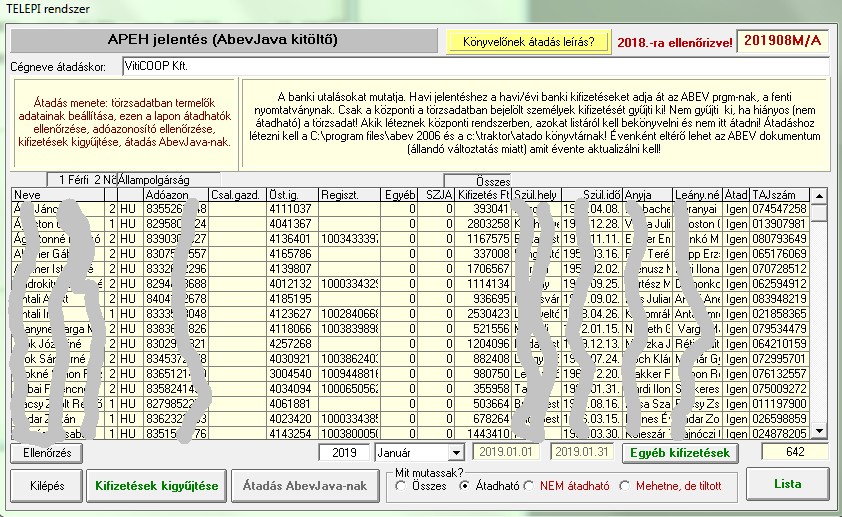Click TAJszám cell 079534479
842x517 pixels.
coord(780,329)
